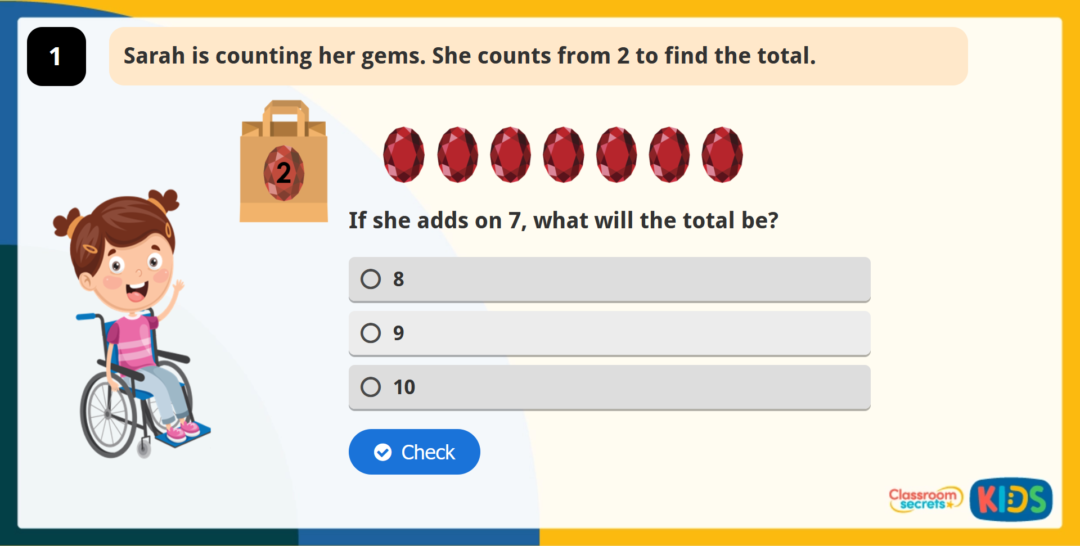
Task: Click the answer option row showing 8
Action: (609, 279)
